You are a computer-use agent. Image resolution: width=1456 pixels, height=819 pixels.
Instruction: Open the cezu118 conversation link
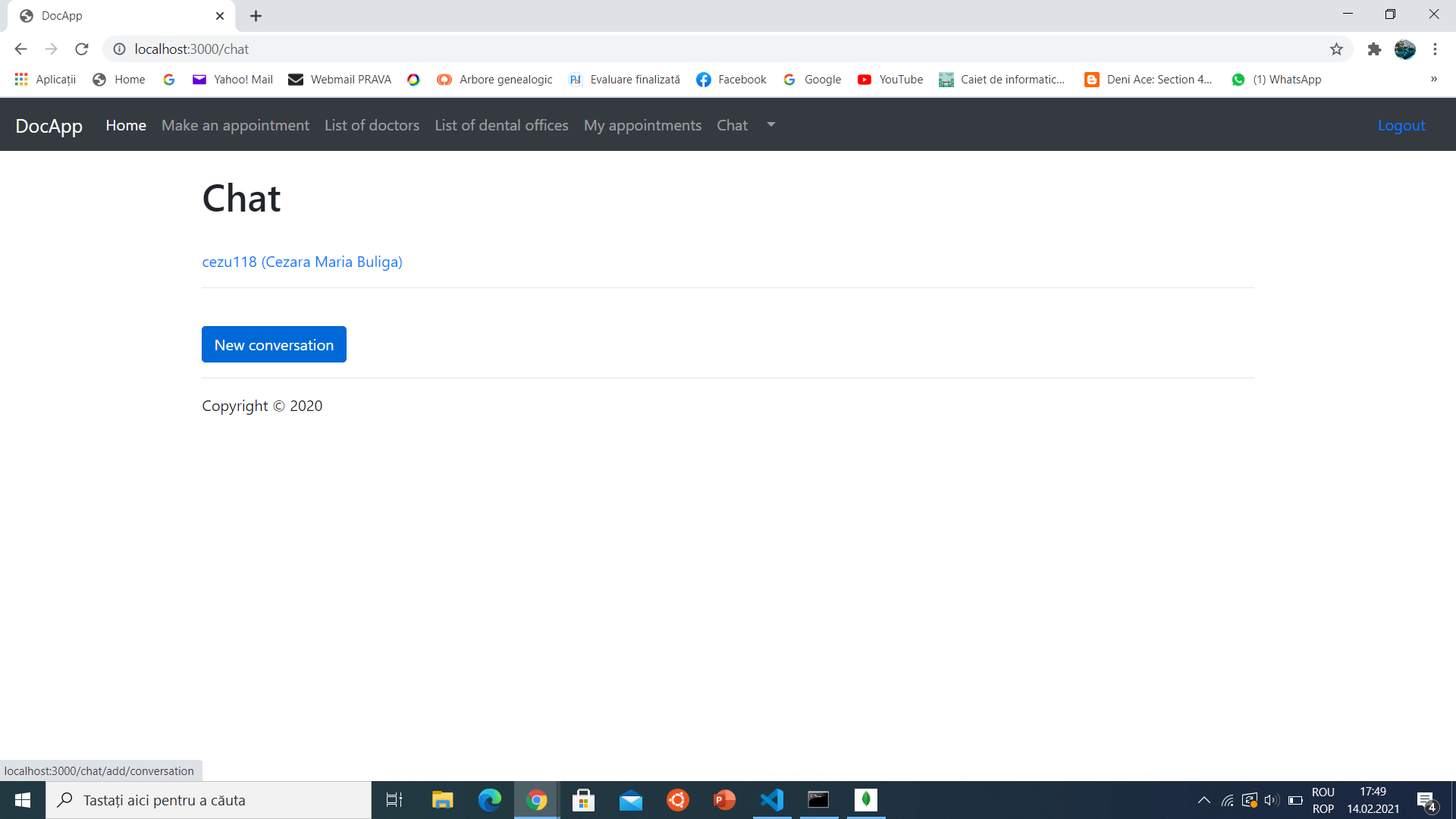(x=301, y=262)
